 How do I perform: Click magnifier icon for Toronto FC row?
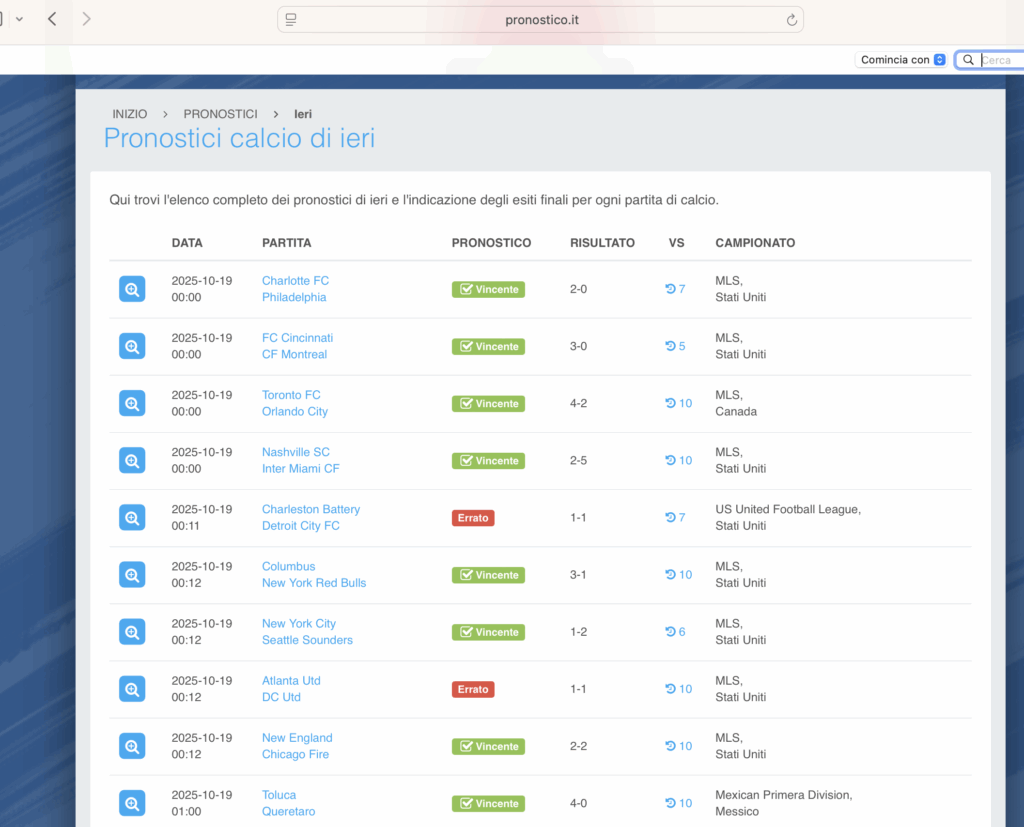(132, 403)
